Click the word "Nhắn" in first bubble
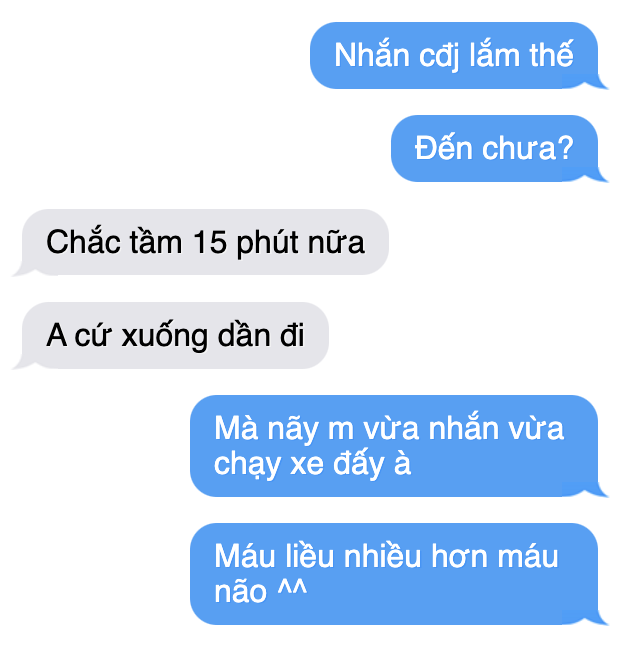Screen dimensions: 630x646 click(x=372, y=55)
